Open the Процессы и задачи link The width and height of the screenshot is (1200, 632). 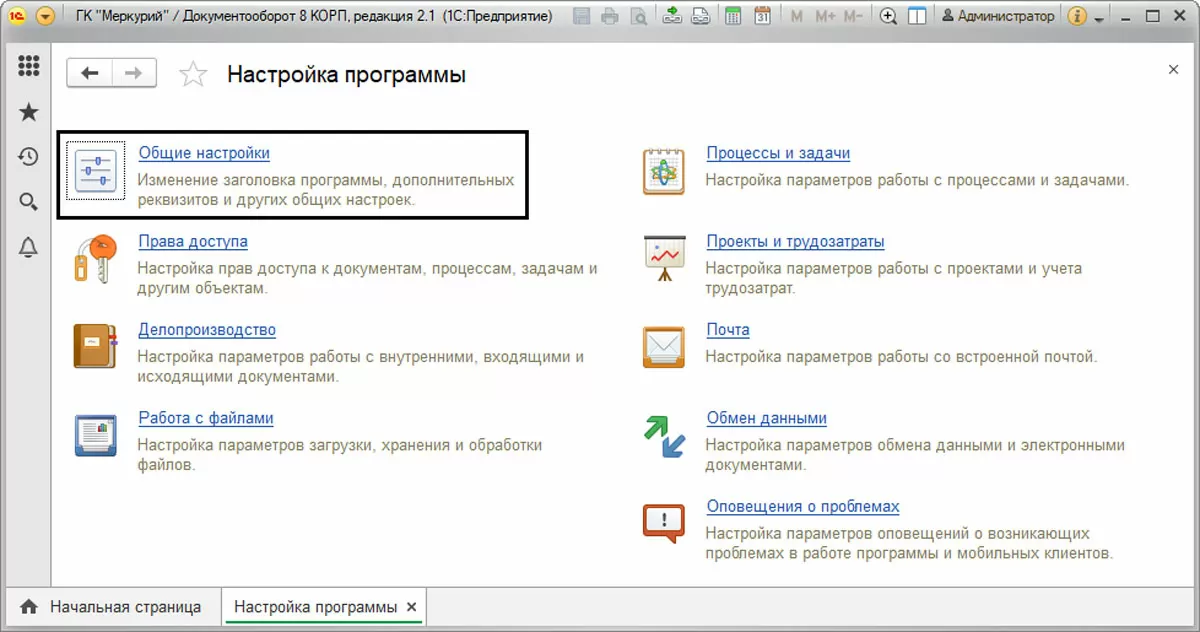click(778, 153)
